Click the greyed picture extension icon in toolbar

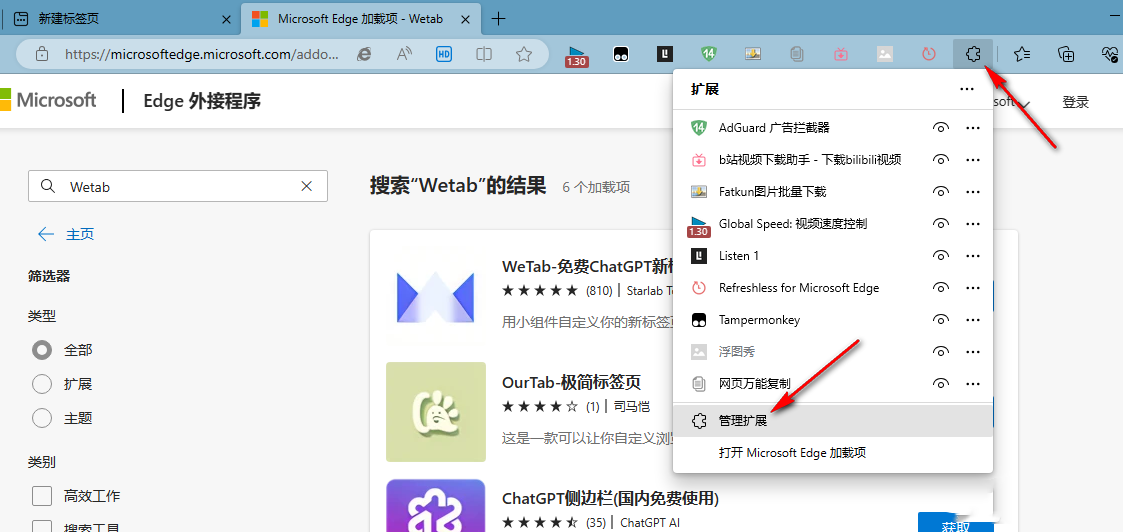(x=885, y=54)
